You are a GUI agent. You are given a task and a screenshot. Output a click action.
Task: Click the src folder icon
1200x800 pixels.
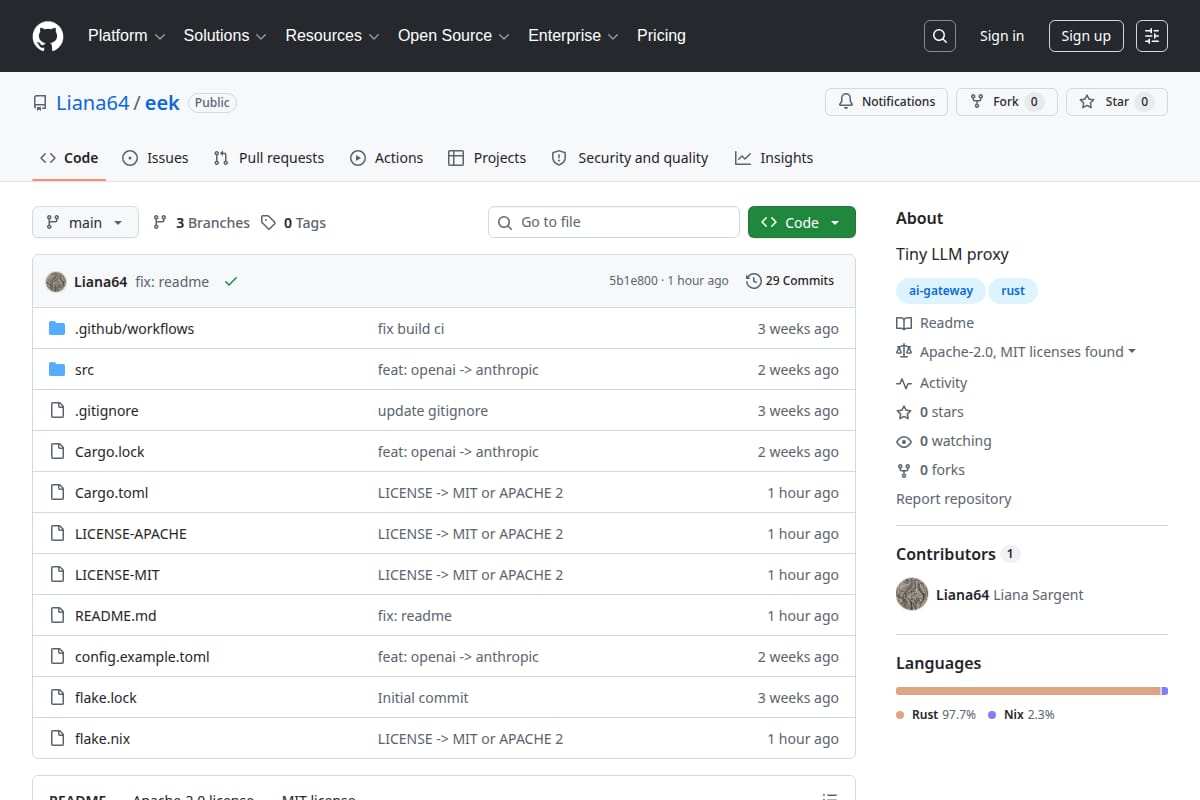click(57, 370)
